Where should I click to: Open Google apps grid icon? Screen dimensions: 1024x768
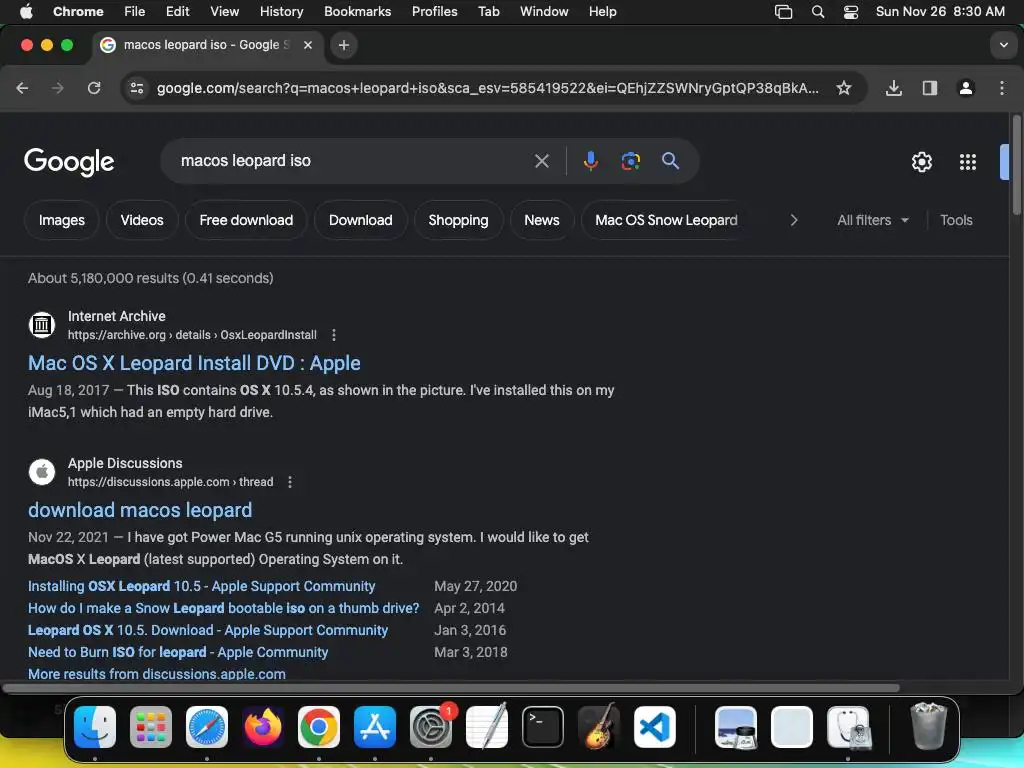967,162
